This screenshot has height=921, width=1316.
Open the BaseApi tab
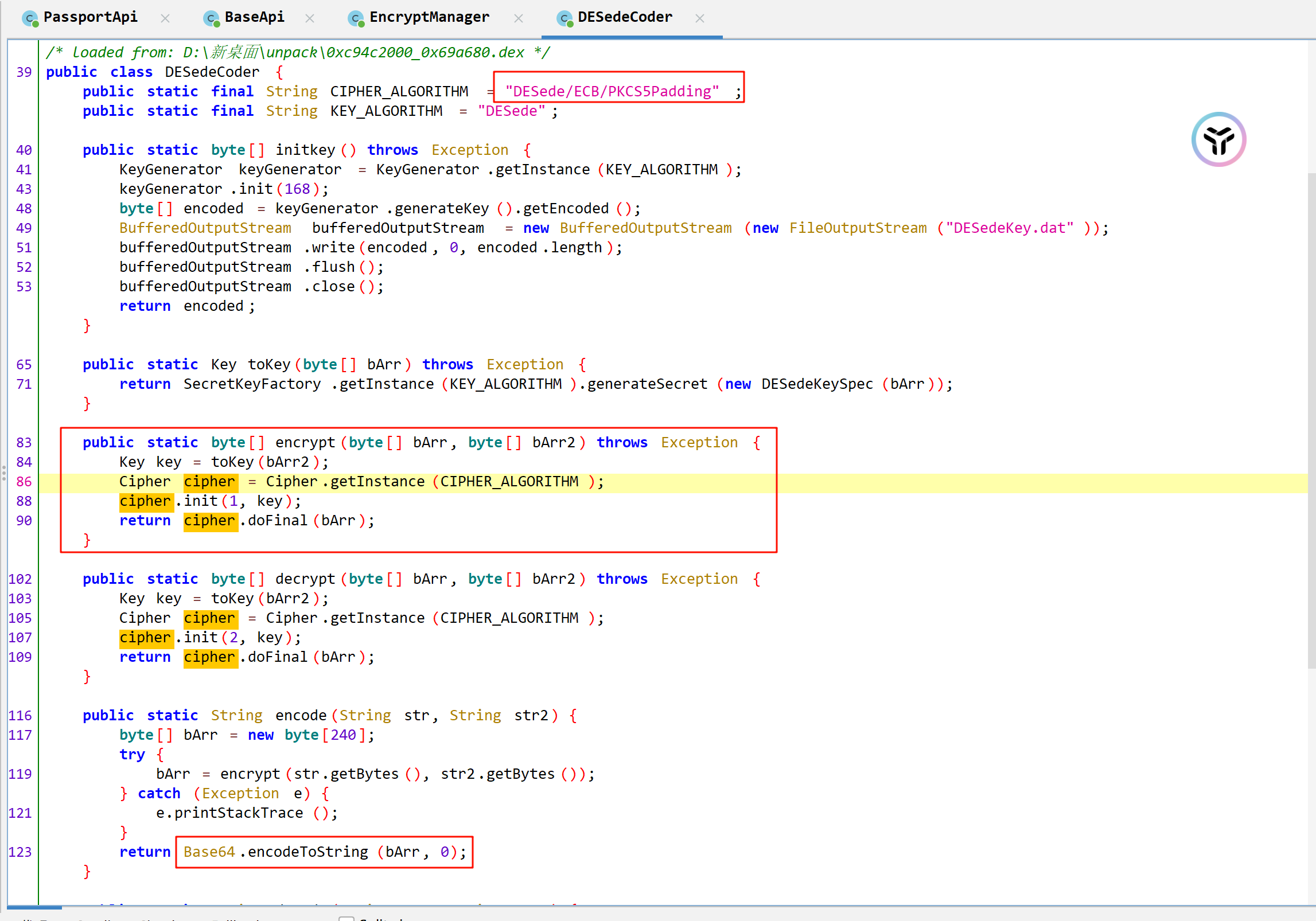click(x=254, y=17)
